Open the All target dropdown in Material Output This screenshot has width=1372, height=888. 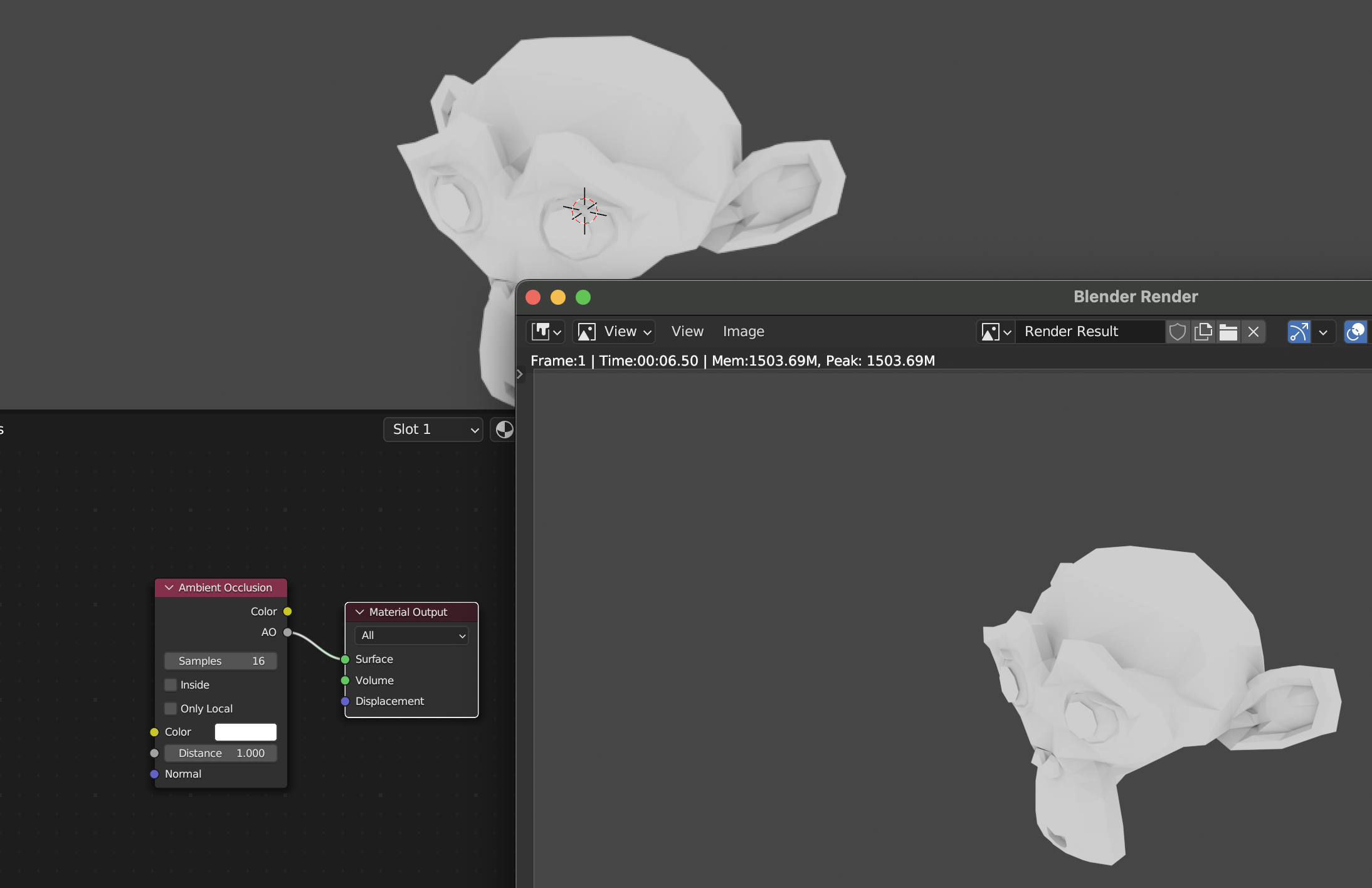(x=411, y=635)
